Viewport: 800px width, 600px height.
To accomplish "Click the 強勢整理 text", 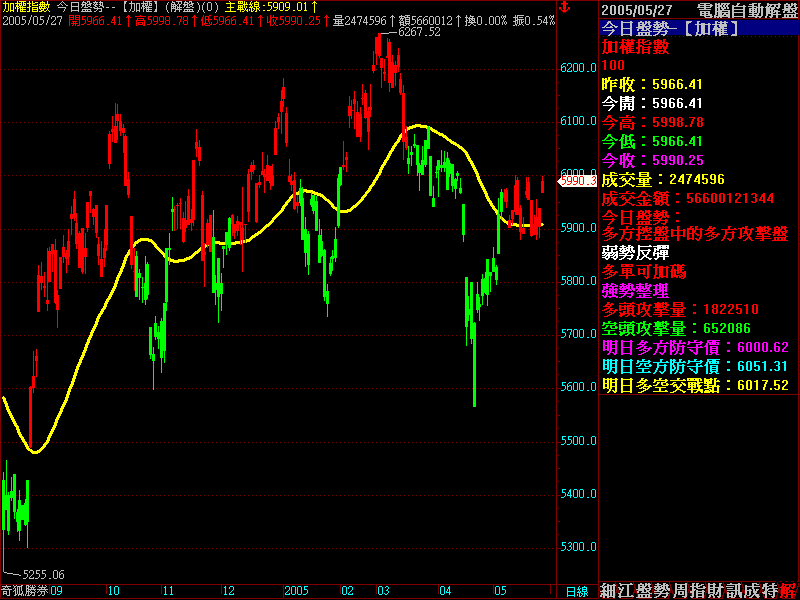I will [635, 291].
